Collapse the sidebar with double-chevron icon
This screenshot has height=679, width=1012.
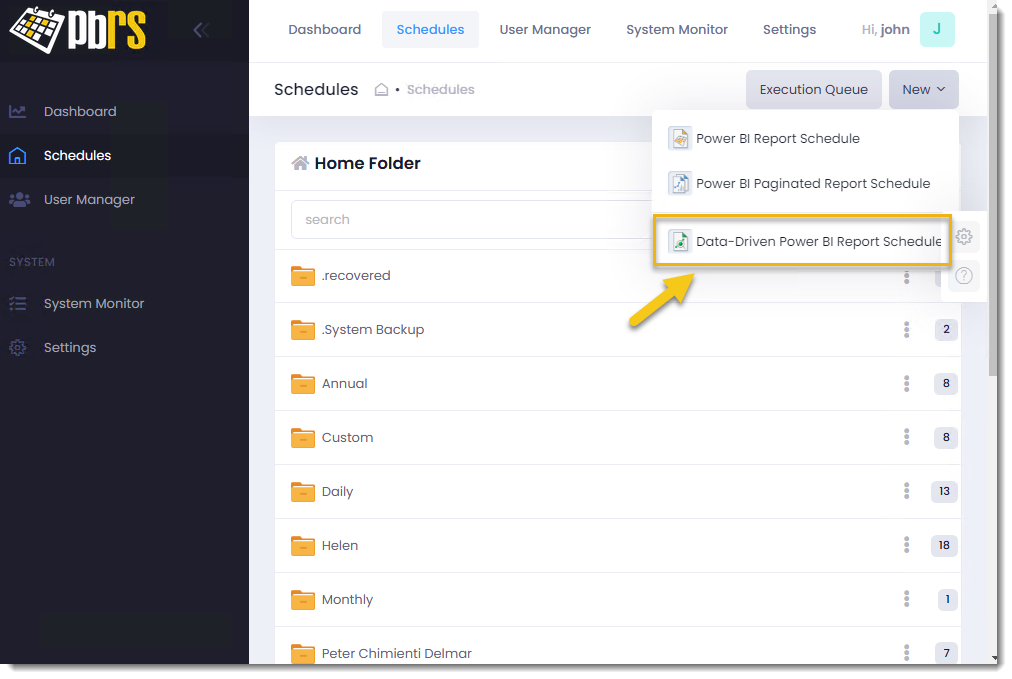coord(201,30)
